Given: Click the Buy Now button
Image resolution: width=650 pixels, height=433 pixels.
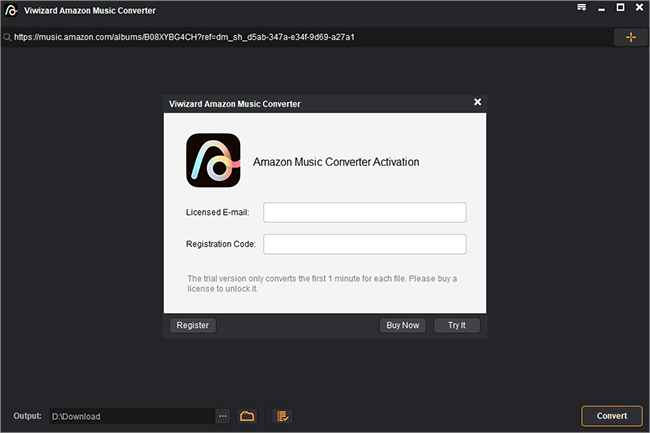Looking at the screenshot, I should pos(403,325).
